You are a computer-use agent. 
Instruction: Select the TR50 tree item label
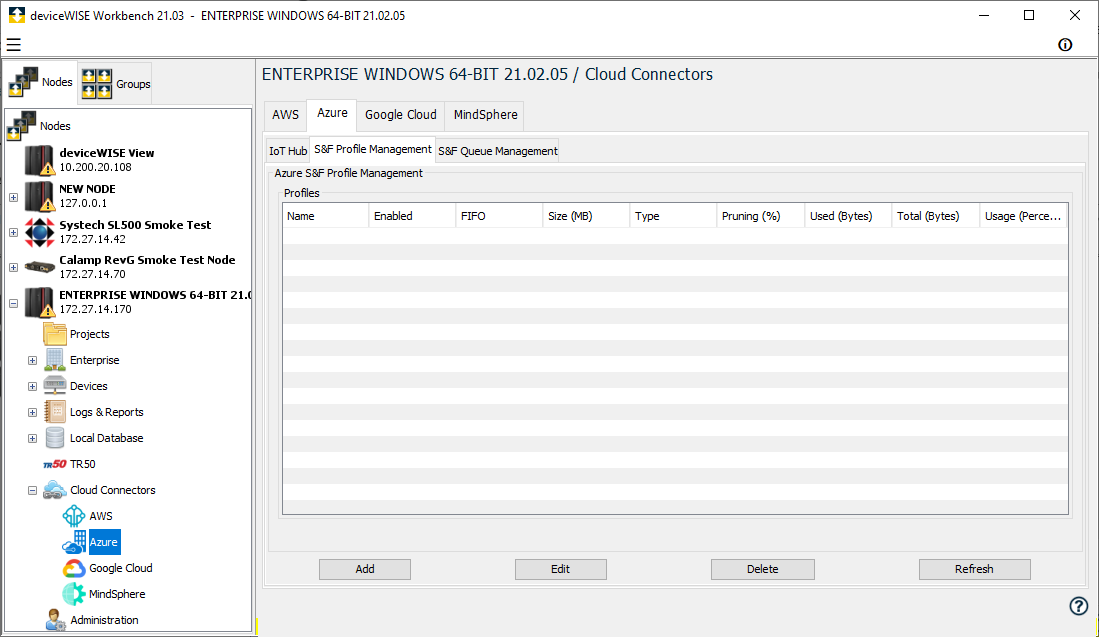point(83,464)
